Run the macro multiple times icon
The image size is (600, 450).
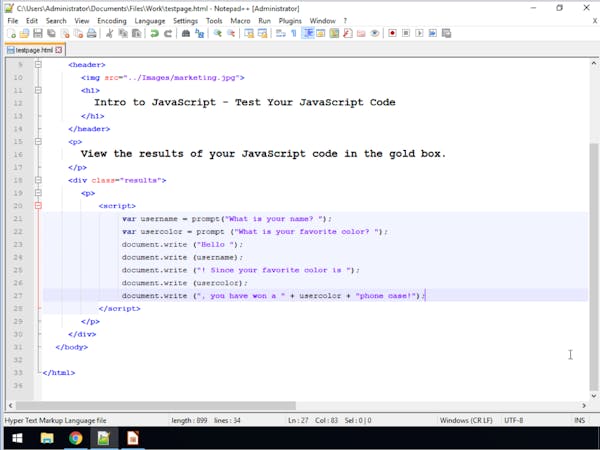pyautogui.click(x=432, y=34)
